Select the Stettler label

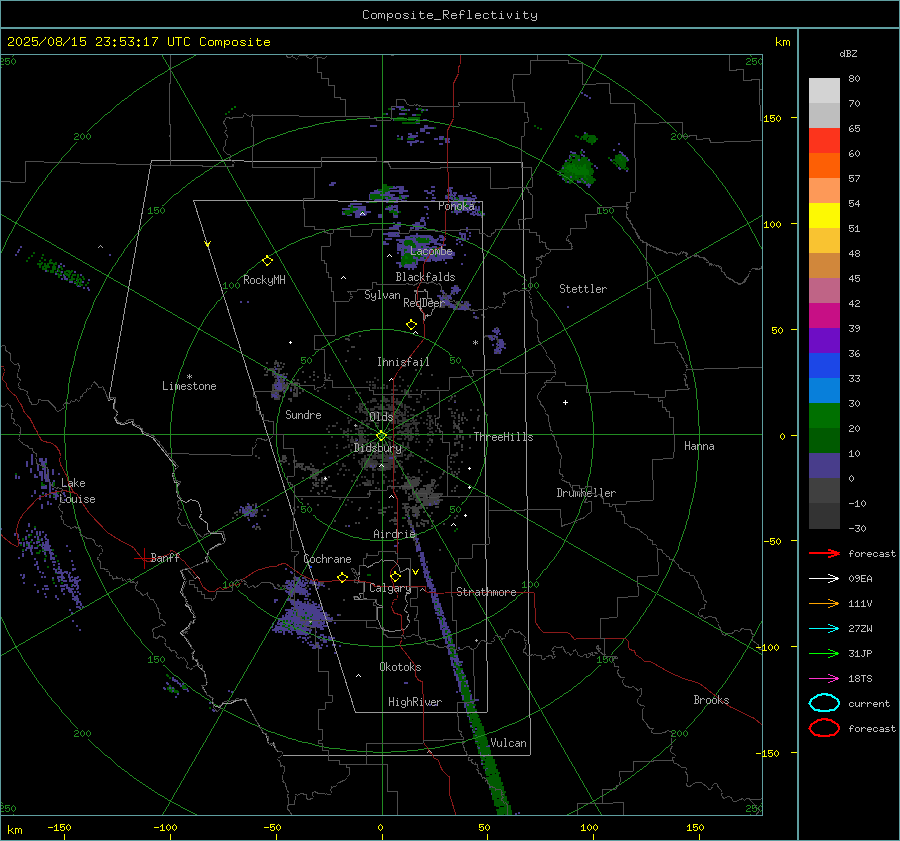583,289
